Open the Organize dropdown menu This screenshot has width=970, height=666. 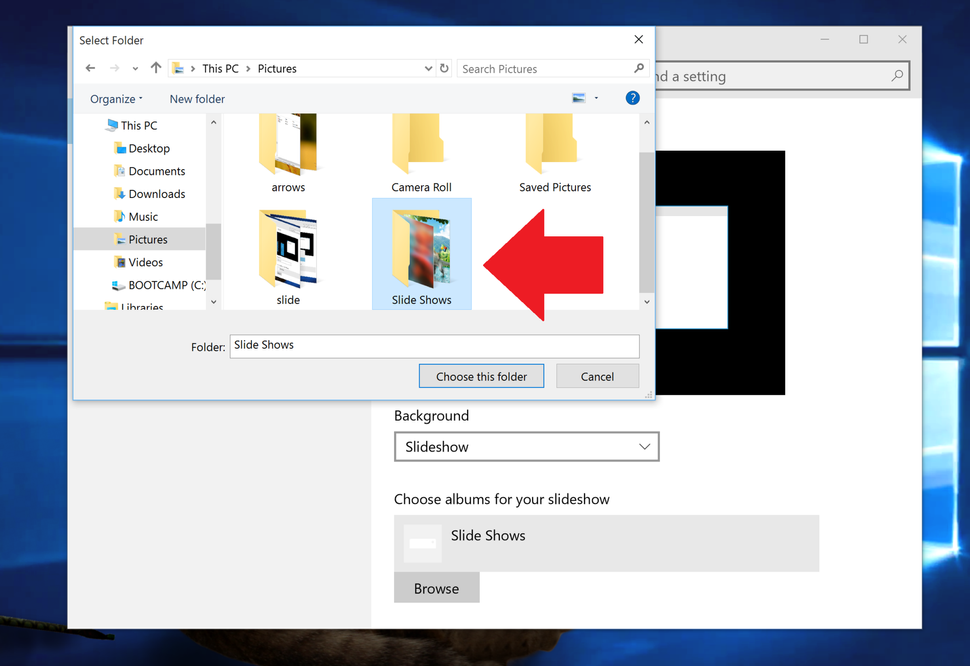click(115, 98)
